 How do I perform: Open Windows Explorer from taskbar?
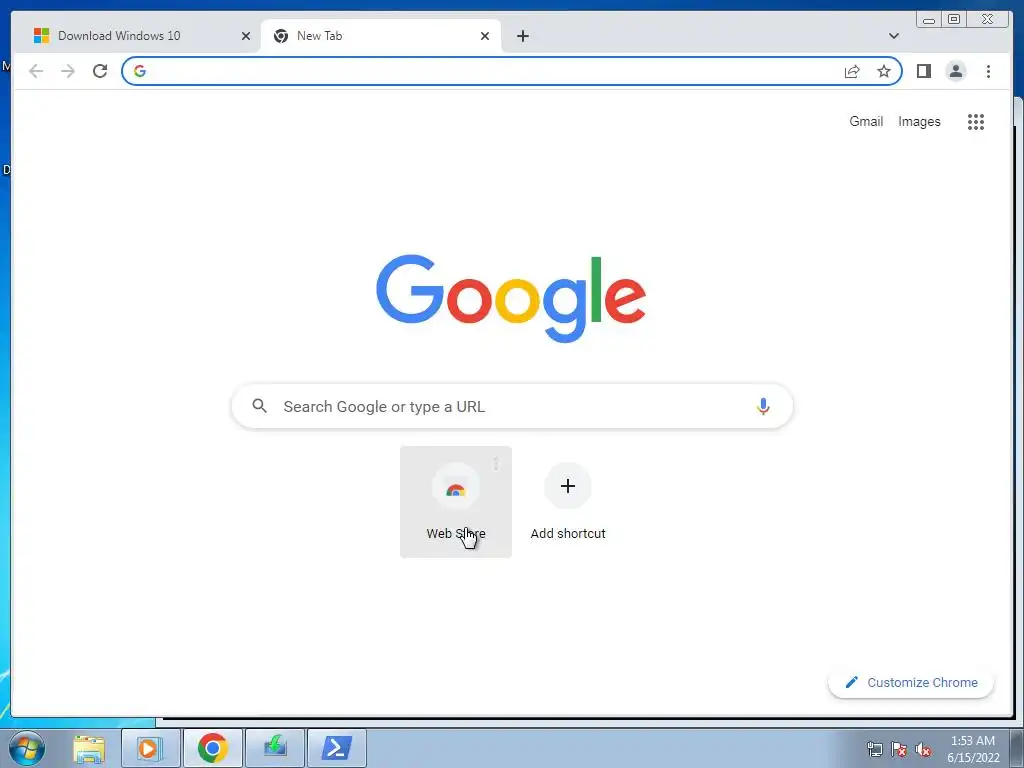[x=89, y=748]
